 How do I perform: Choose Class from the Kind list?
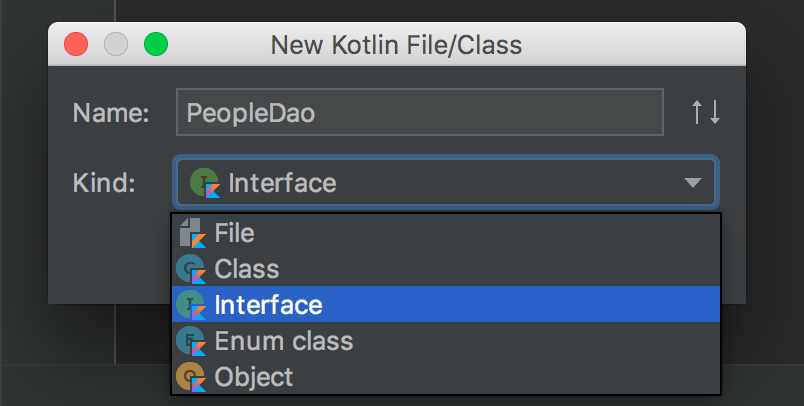click(x=446, y=269)
